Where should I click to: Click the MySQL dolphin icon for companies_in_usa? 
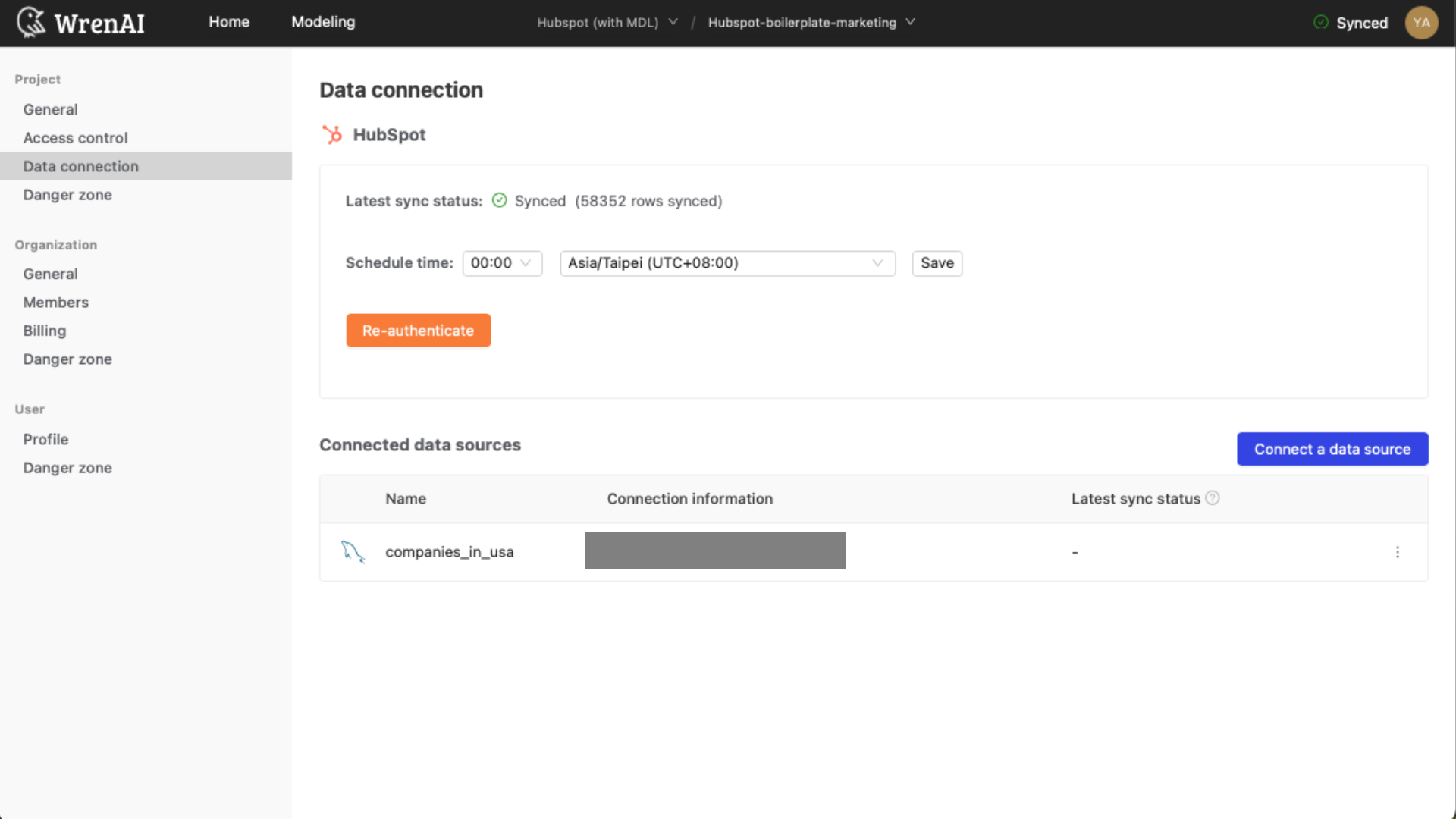353,551
